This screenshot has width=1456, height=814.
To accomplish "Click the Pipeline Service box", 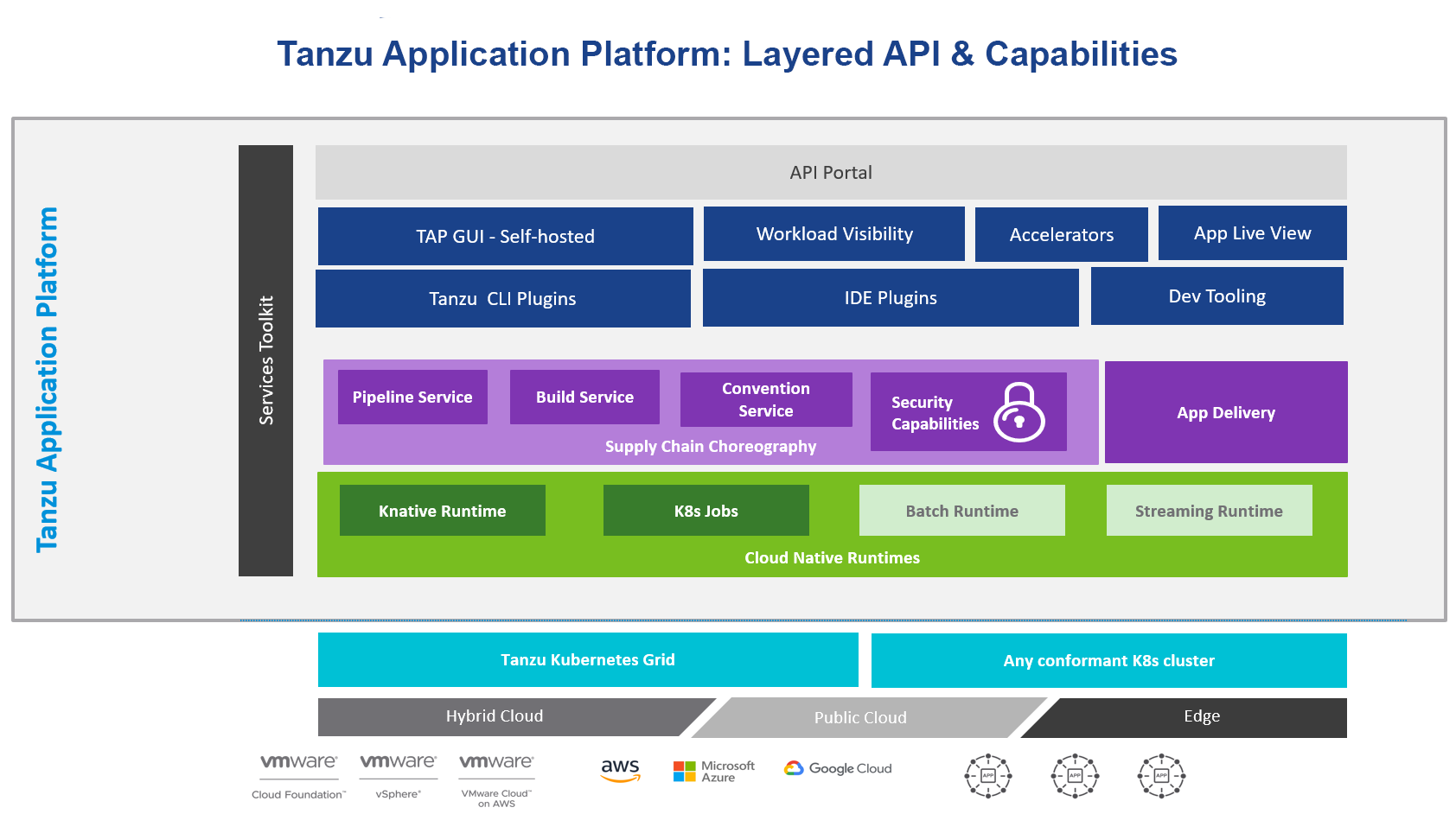I will (x=412, y=397).
